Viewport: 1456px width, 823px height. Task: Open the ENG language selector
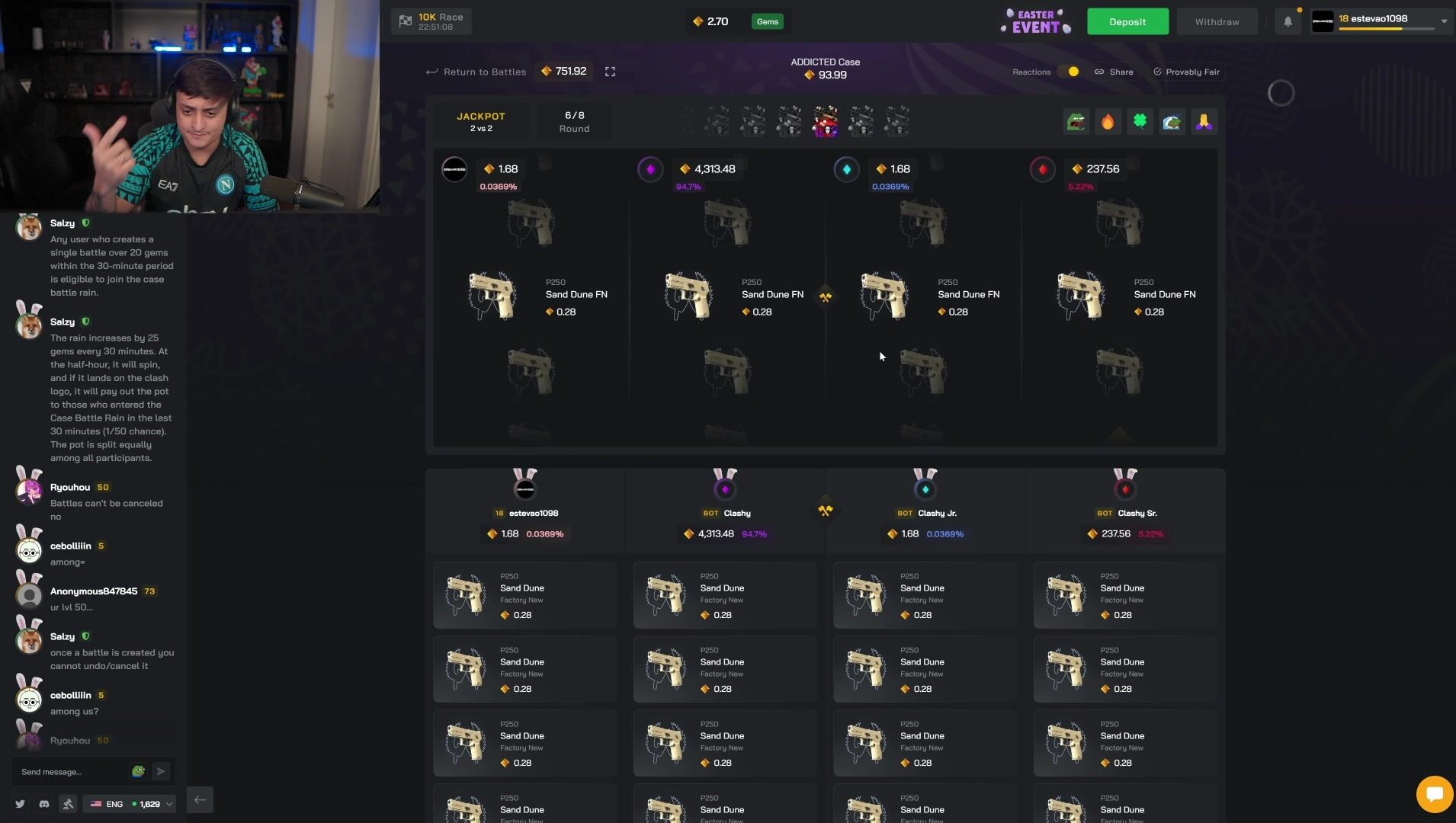pos(107,804)
